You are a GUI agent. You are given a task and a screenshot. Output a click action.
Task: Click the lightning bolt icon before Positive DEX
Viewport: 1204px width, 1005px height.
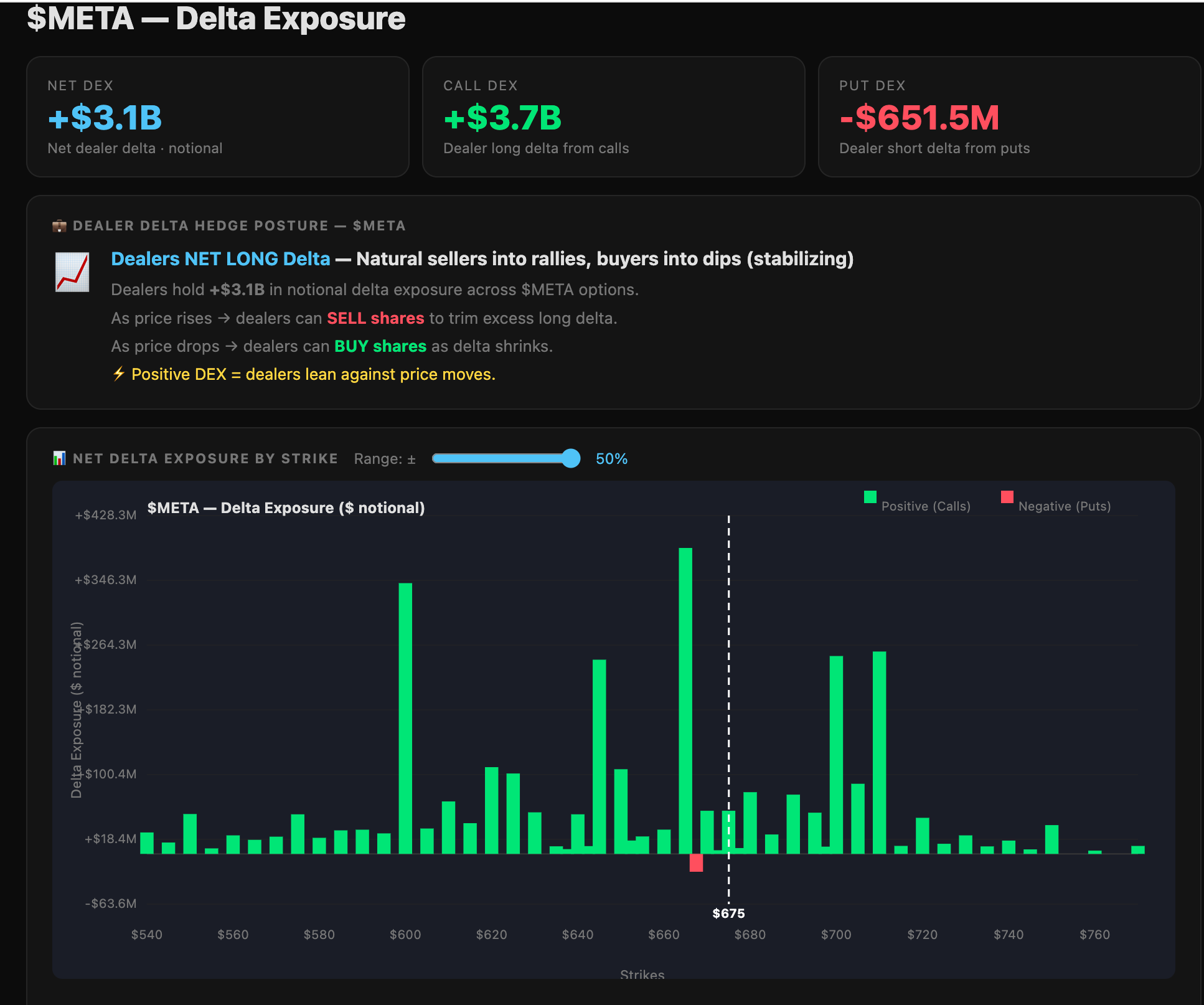(118, 374)
